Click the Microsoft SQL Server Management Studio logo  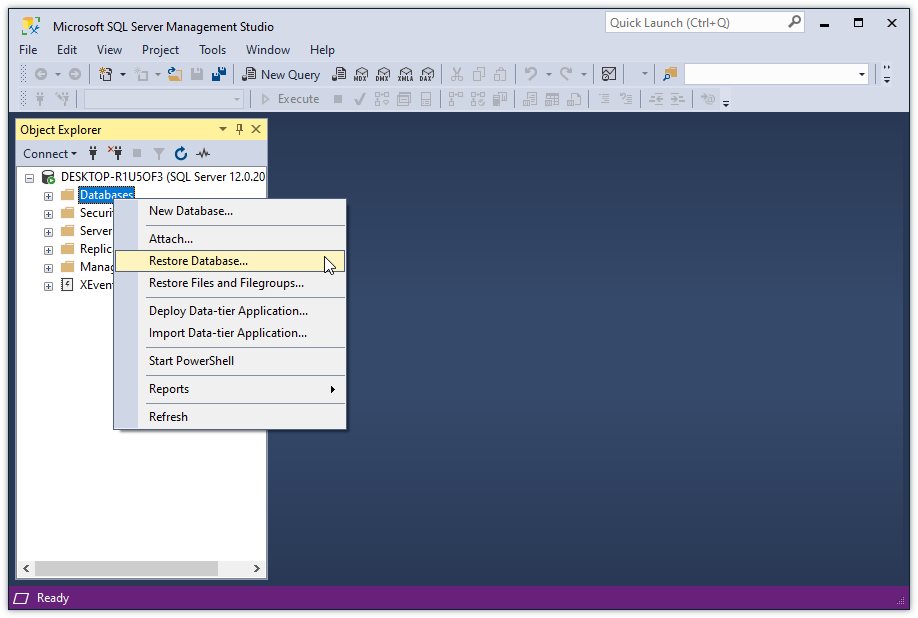click(x=31, y=26)
